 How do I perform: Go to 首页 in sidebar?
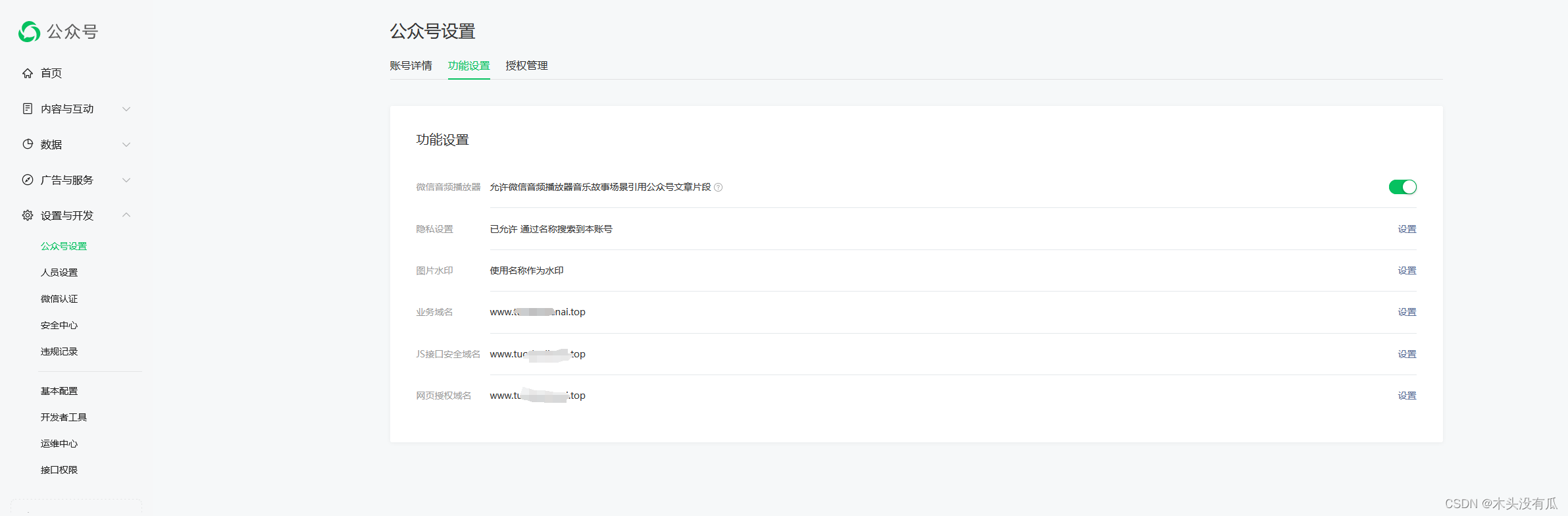coord(51,73)
